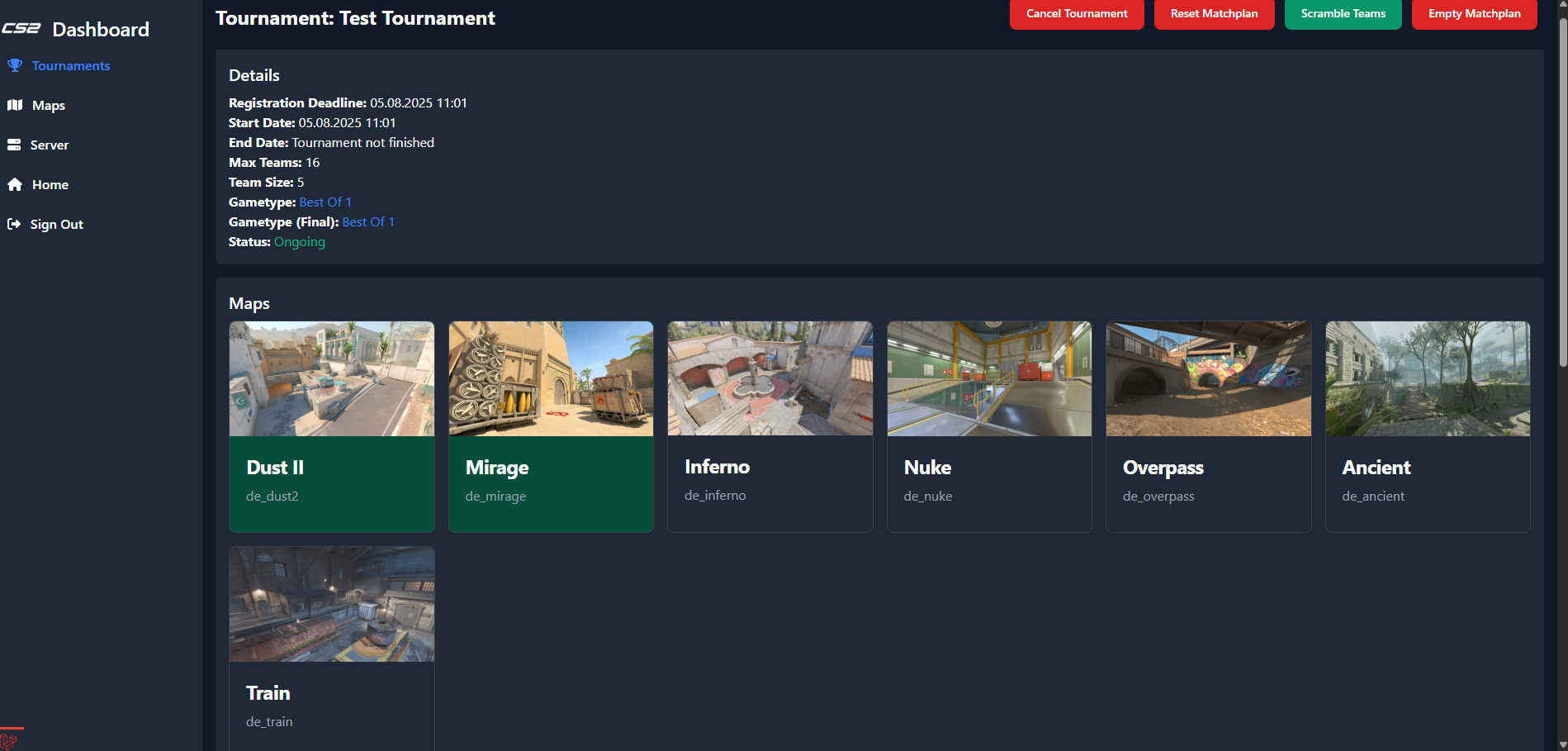Cancel the tournament
1568x751 pixels.
[x=1077, y=13]
